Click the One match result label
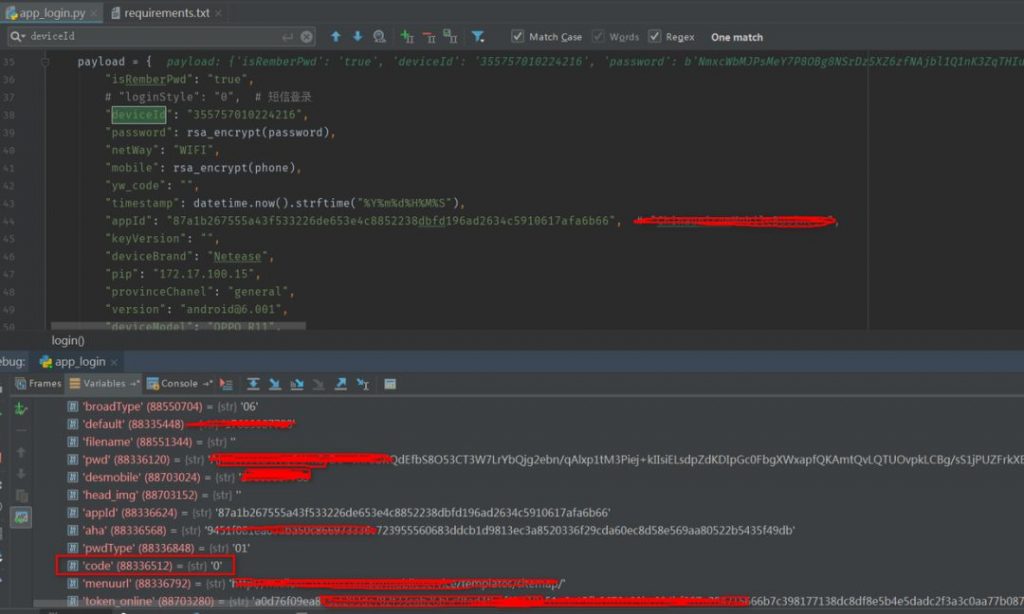 737,37
